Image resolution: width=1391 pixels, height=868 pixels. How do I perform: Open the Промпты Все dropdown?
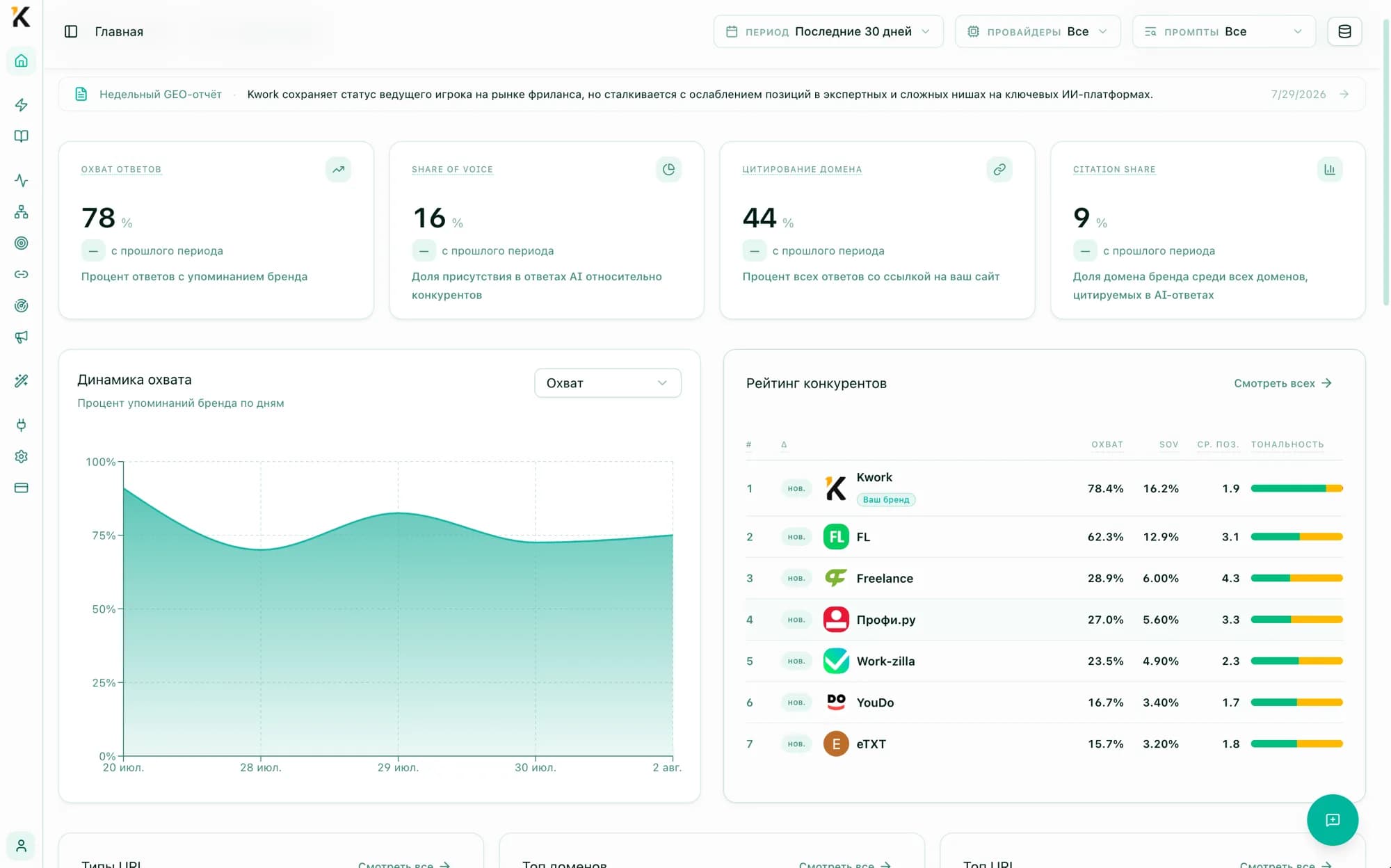(x=1224, y=31)
